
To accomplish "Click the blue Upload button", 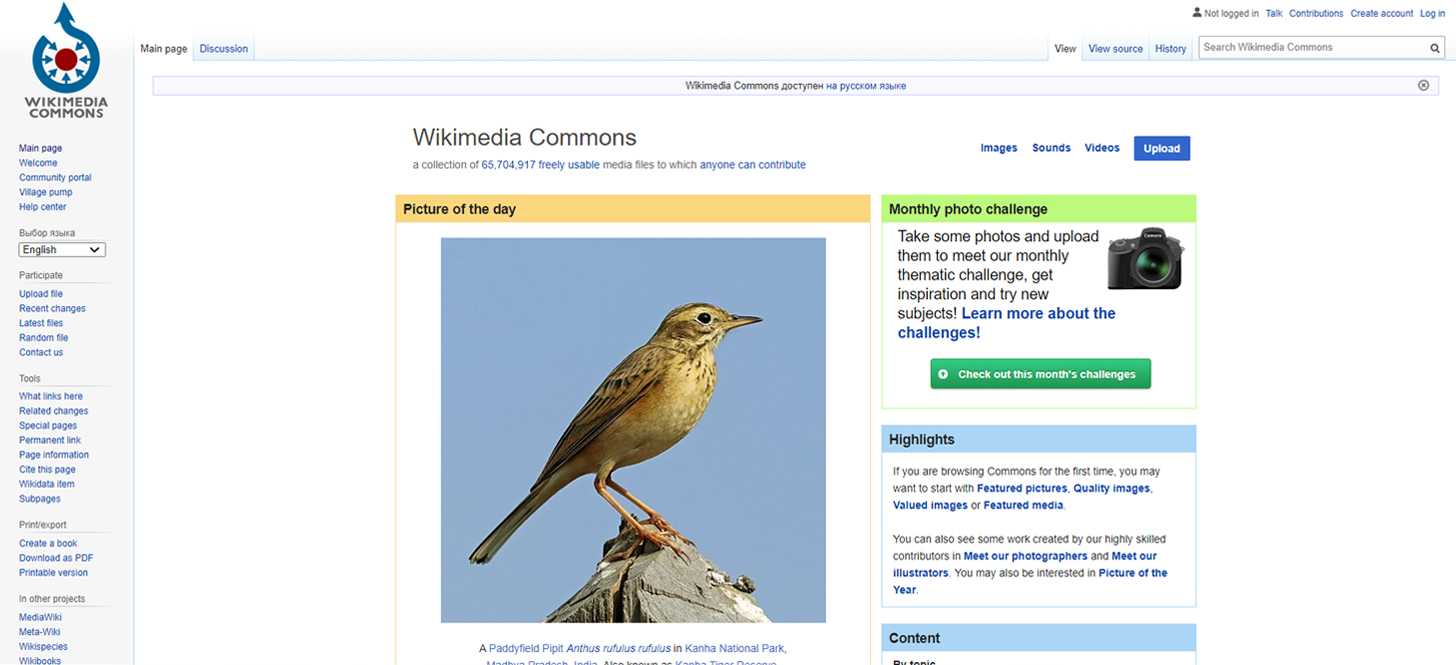I will coord(1162,148).
